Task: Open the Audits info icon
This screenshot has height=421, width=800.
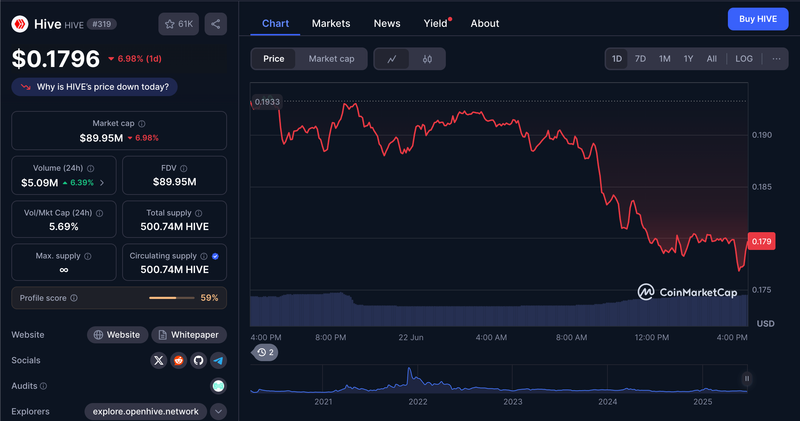Action: [43, 386]
